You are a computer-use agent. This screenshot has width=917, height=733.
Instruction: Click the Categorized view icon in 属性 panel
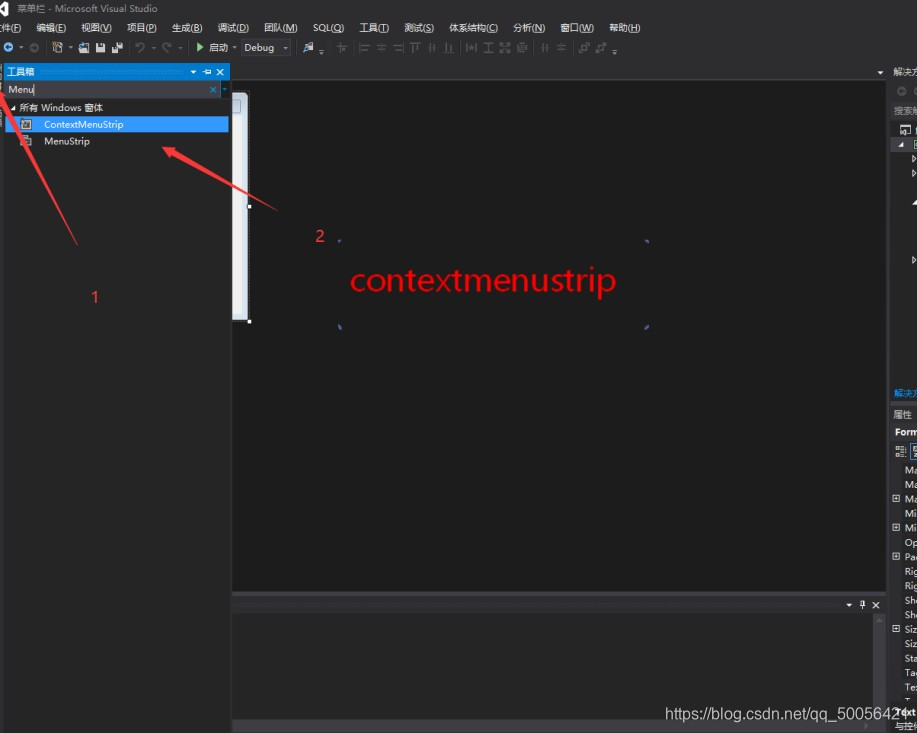coord(901,451)
